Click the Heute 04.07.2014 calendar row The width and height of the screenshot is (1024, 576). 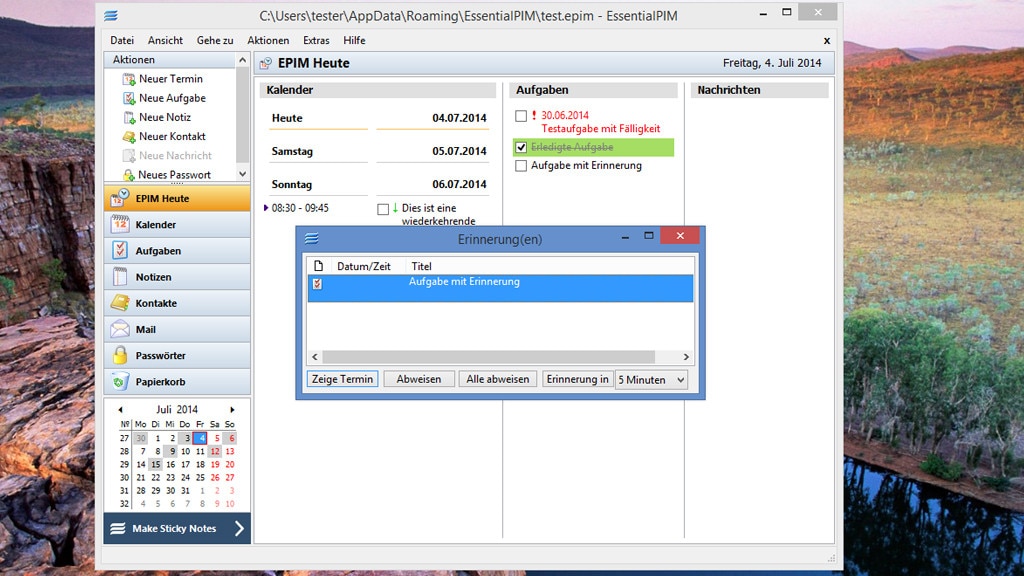[379, 118]
